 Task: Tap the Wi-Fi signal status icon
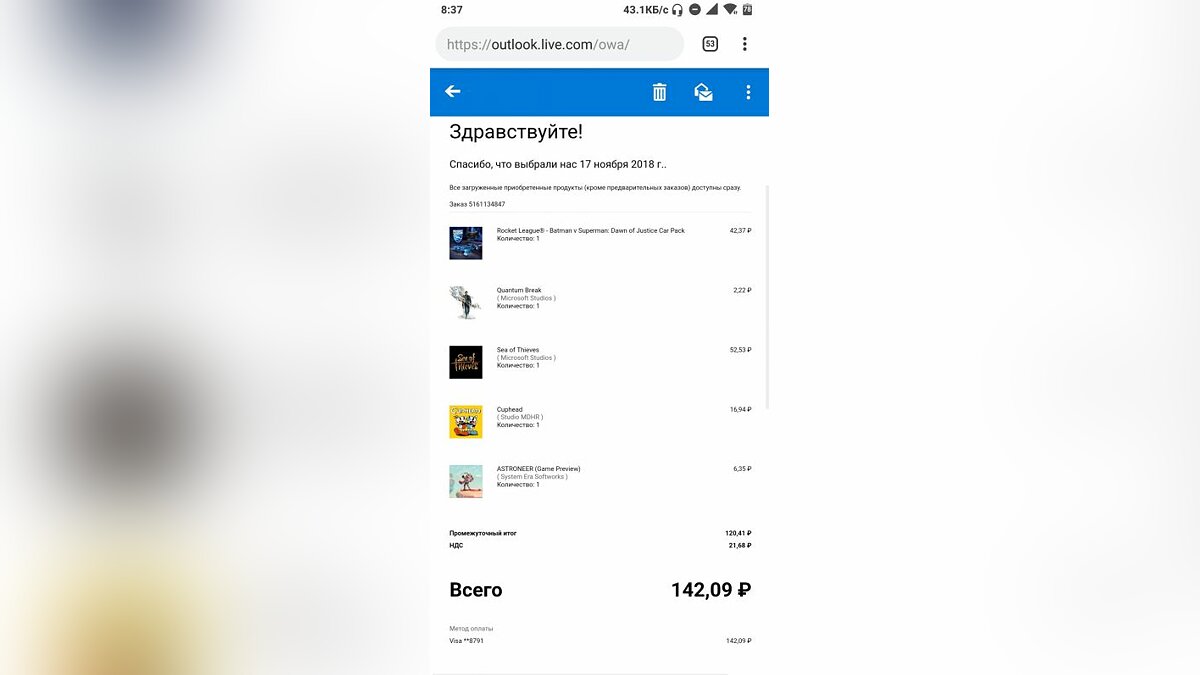point(730,9)
